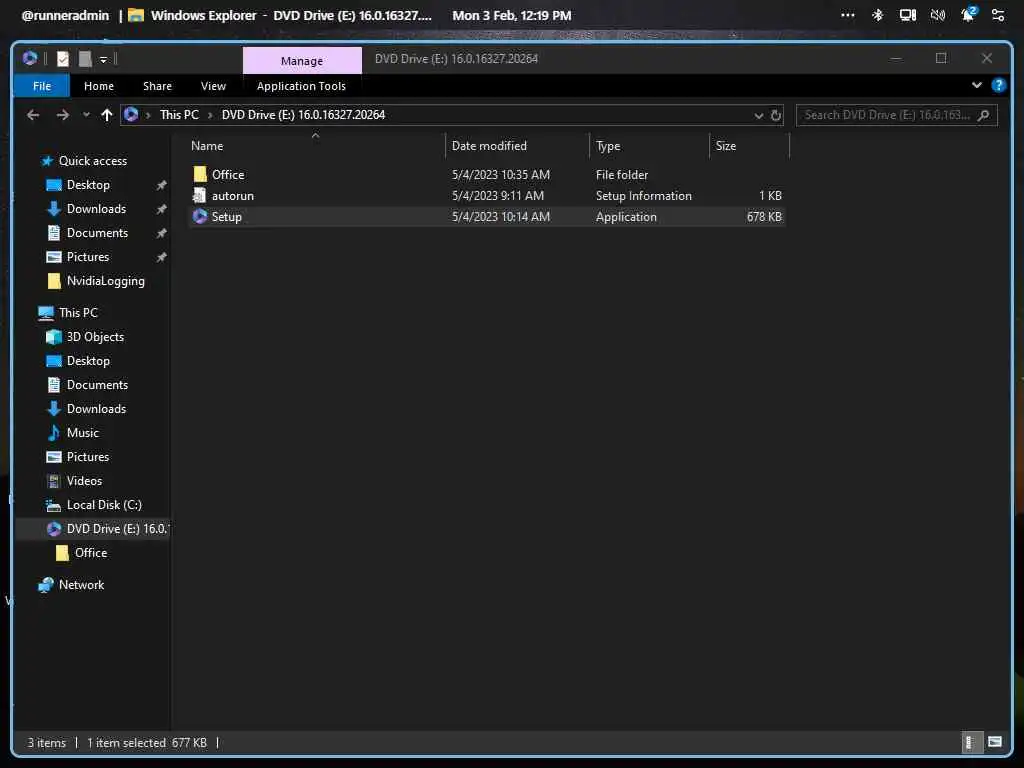Screen dimensions: 1024x768
Task: Refresh the DVD Drive folder view
Action: click(x=776, y=116)
